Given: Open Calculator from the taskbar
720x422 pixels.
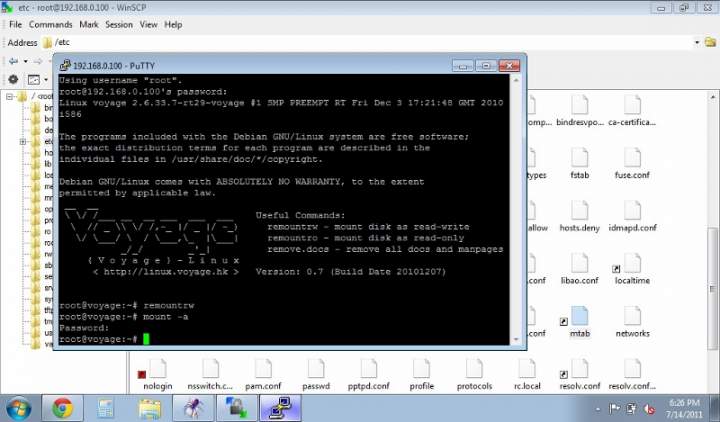Looking at the screenshot, I should (106, 408).
